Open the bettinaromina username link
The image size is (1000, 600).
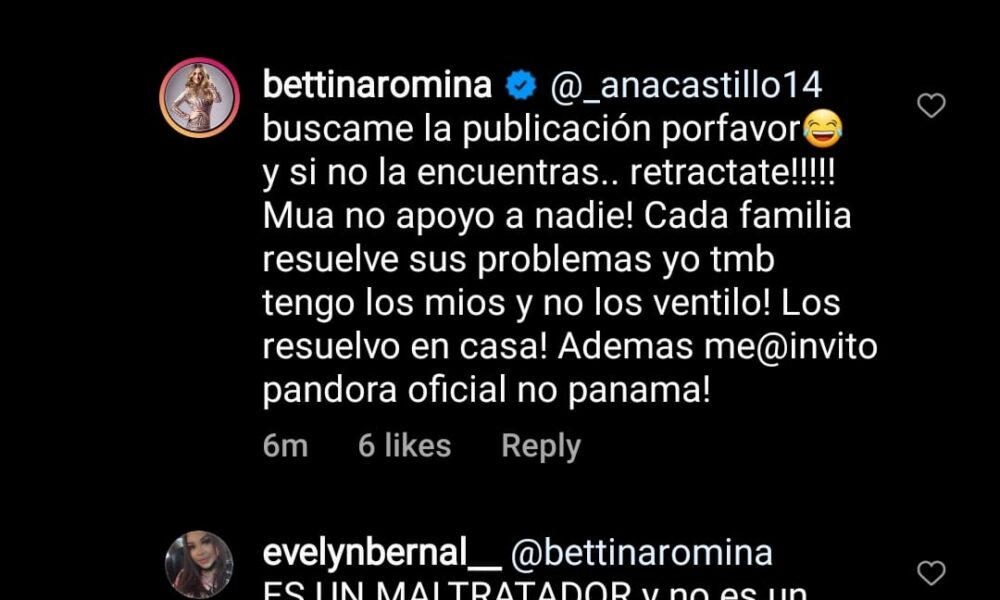pyautogui.click(x=377, y=85)
